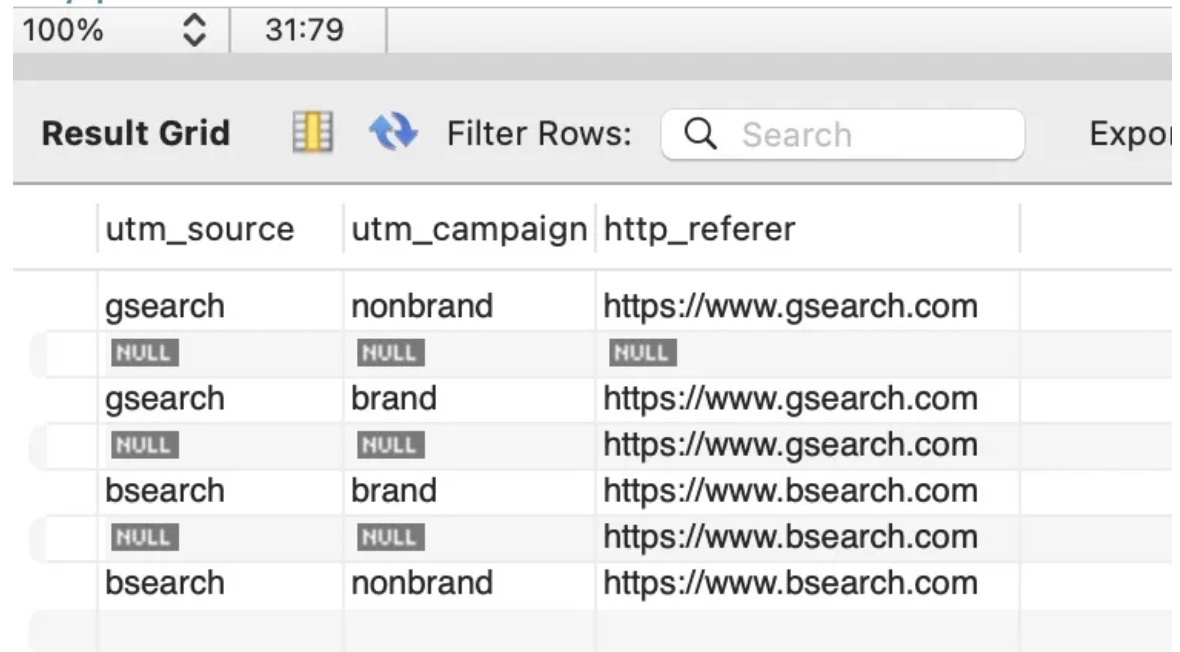Image resolution: width=1180 pixels, height=652 pixels.
Task: Select the nonbrand cell in first row
Action: (421, 306)
